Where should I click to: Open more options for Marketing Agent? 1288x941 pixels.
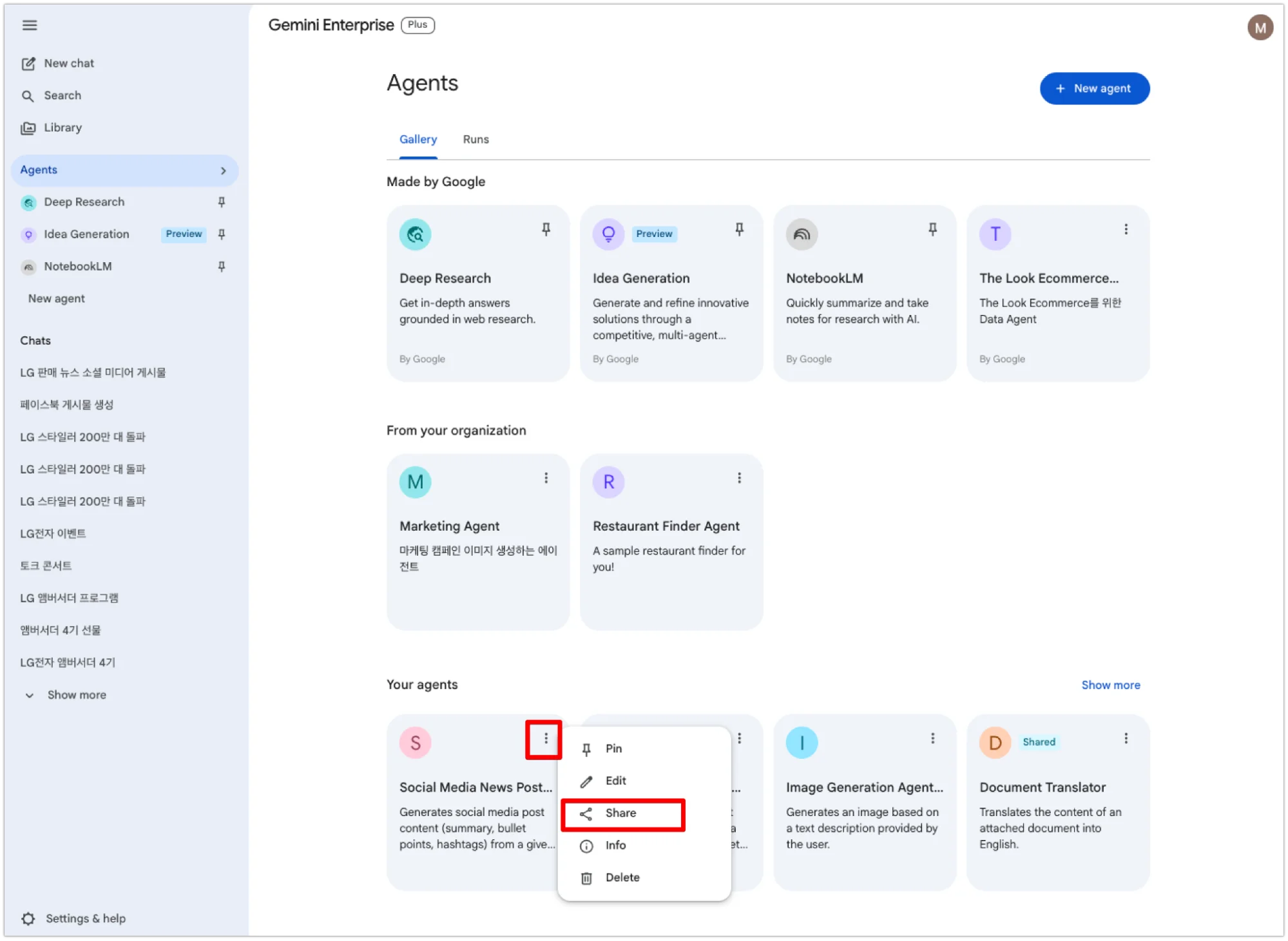546,478
